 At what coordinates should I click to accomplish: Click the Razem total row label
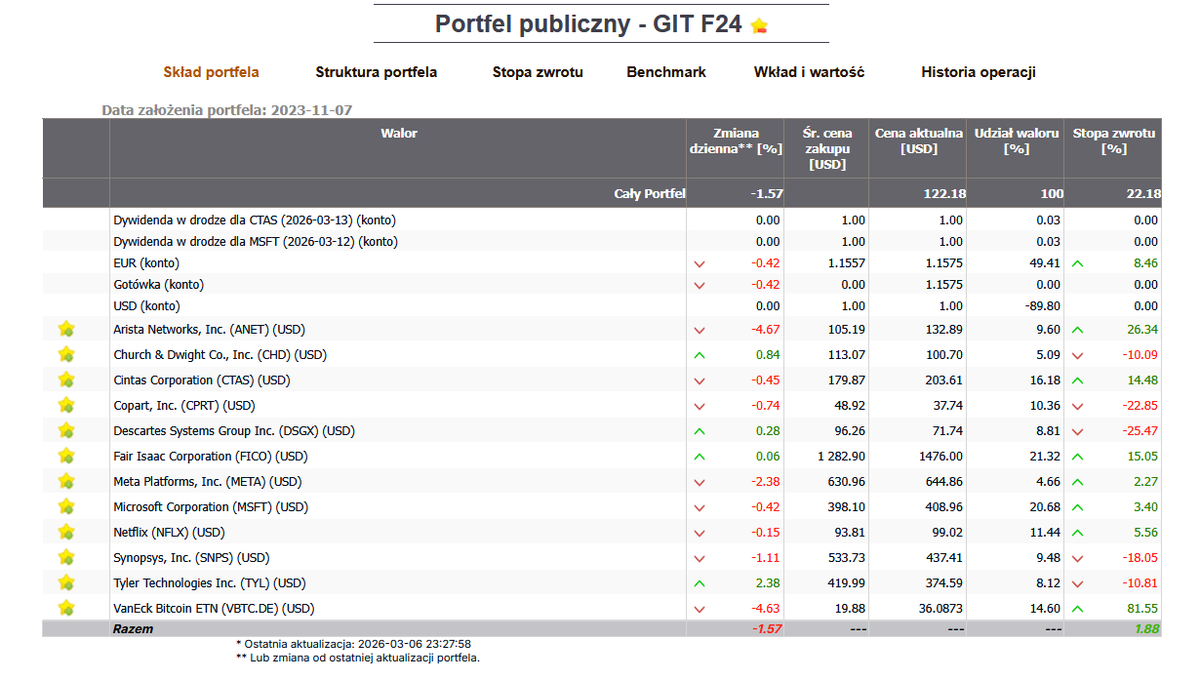[x=133, y=629]
